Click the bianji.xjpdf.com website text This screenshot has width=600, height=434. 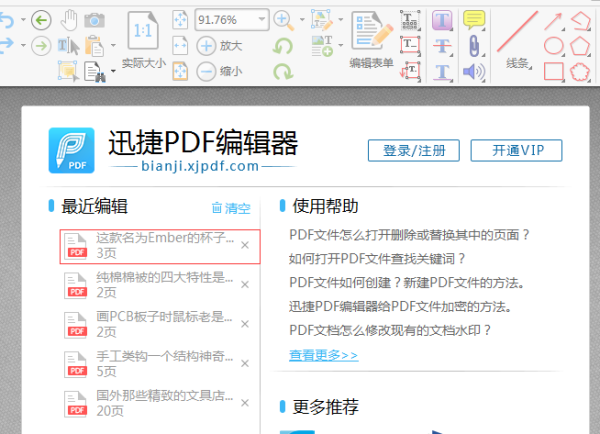click(x=200, y=166)
